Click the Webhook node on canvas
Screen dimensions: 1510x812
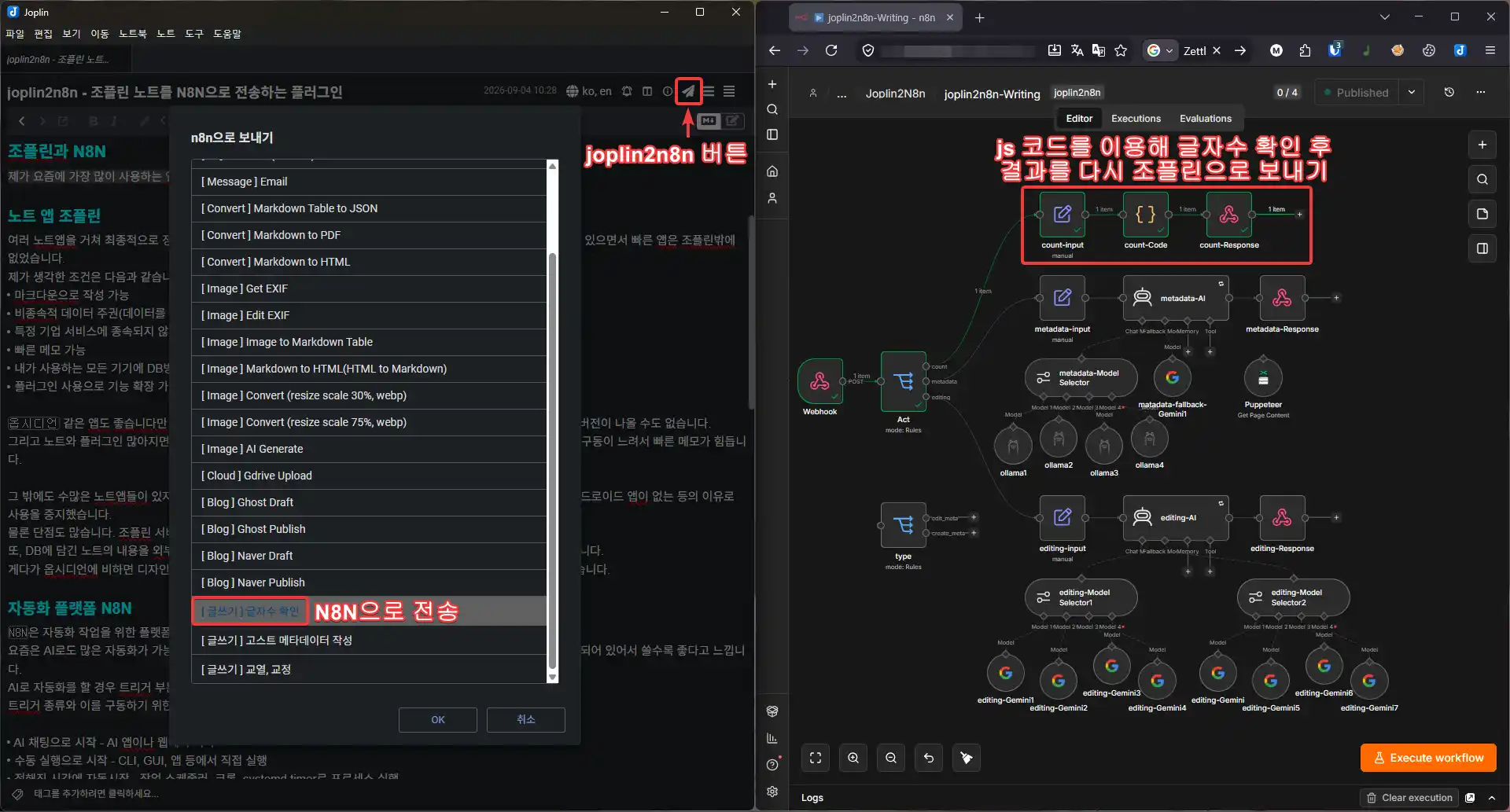[819, 381]
